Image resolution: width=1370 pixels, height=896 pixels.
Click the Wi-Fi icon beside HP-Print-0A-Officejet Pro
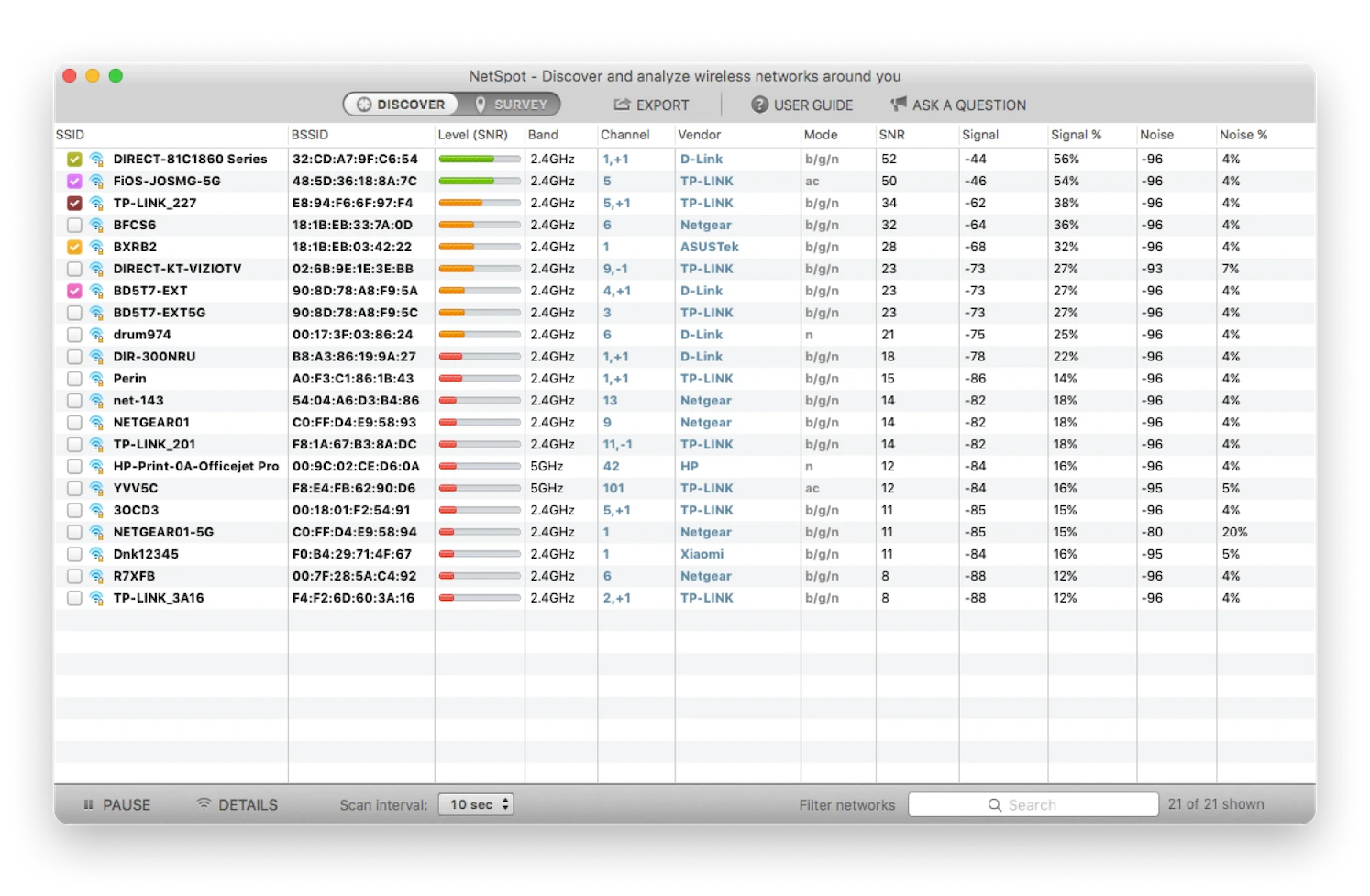click(96, 467)
